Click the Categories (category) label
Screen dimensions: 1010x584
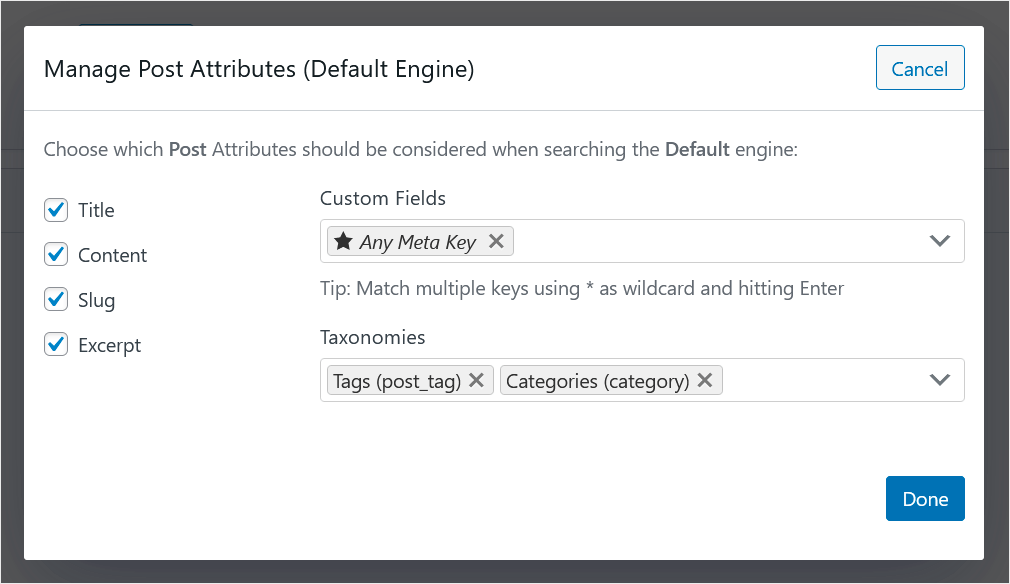(598, 381)
